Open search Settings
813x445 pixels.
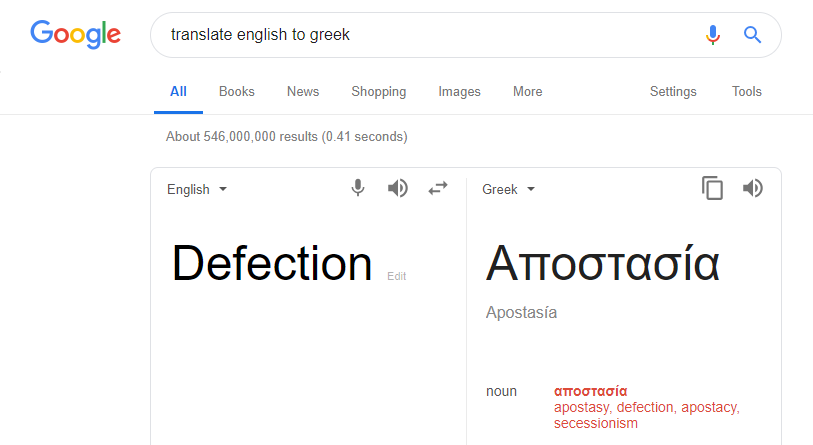point(673,92)
